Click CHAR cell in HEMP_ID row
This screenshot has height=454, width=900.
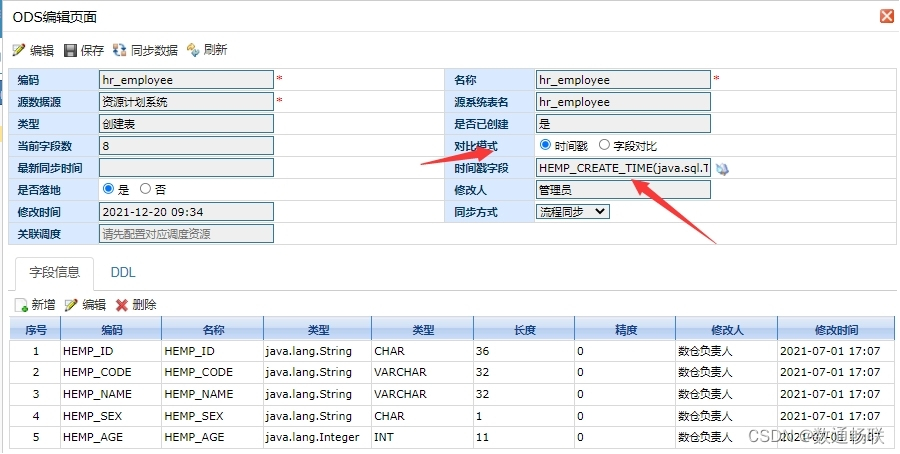coord(422,351)
